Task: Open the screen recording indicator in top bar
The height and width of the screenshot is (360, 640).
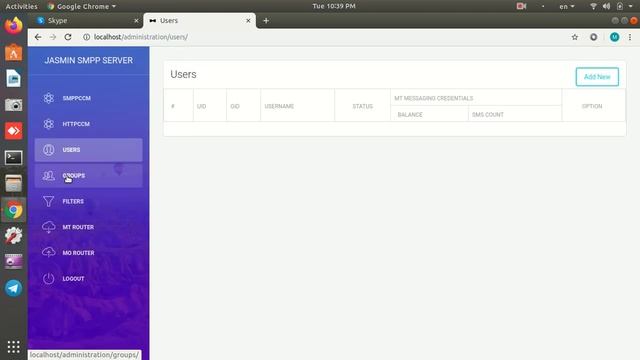Action: click(521, 6)
